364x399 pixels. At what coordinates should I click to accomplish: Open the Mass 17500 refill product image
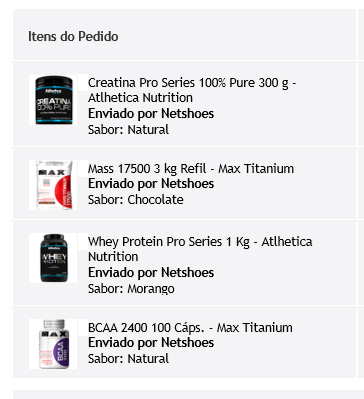point(53,185)
